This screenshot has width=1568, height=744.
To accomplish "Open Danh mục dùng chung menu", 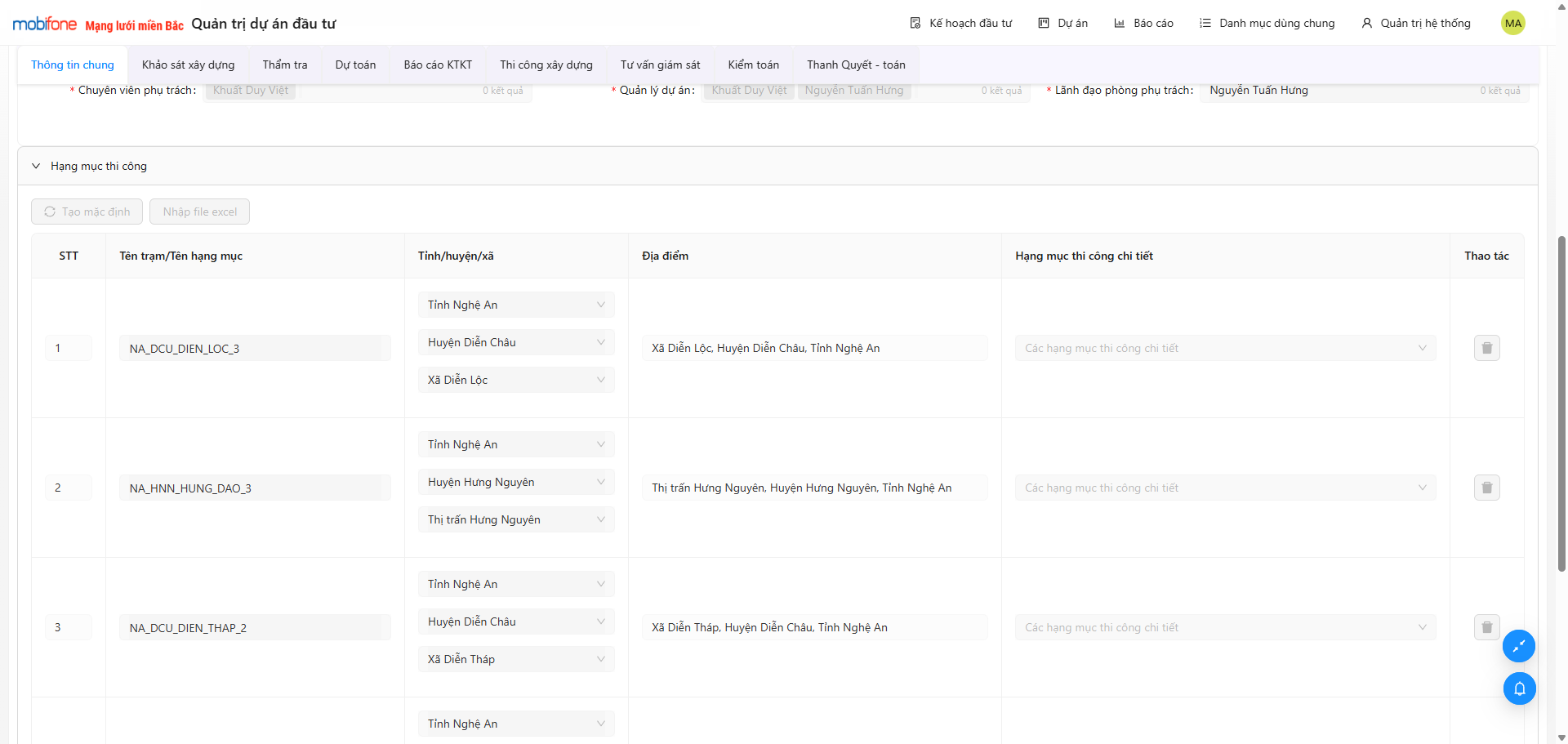I will [x=1267, y=23].
